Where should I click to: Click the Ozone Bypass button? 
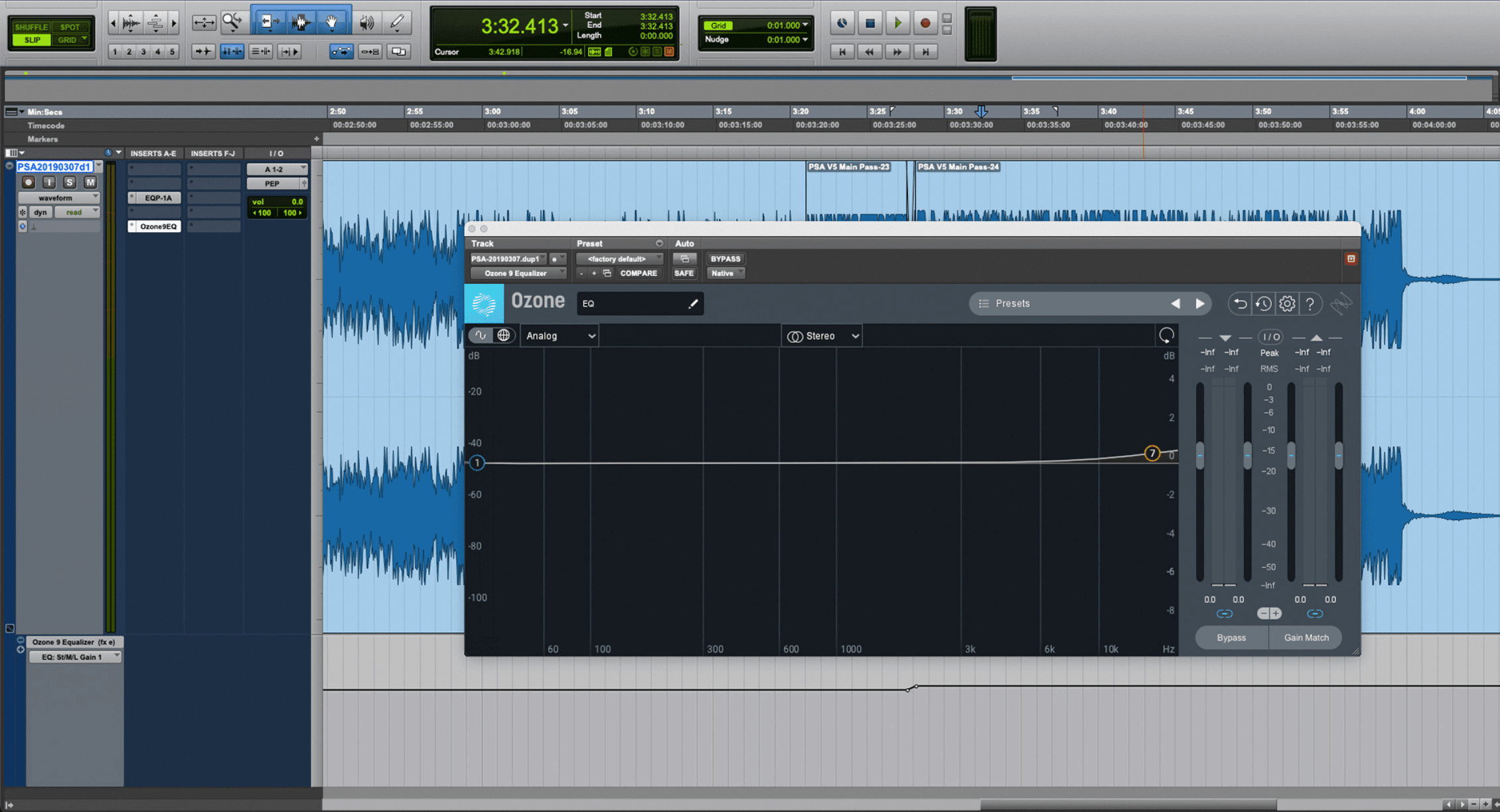[x=1231, y=638]
